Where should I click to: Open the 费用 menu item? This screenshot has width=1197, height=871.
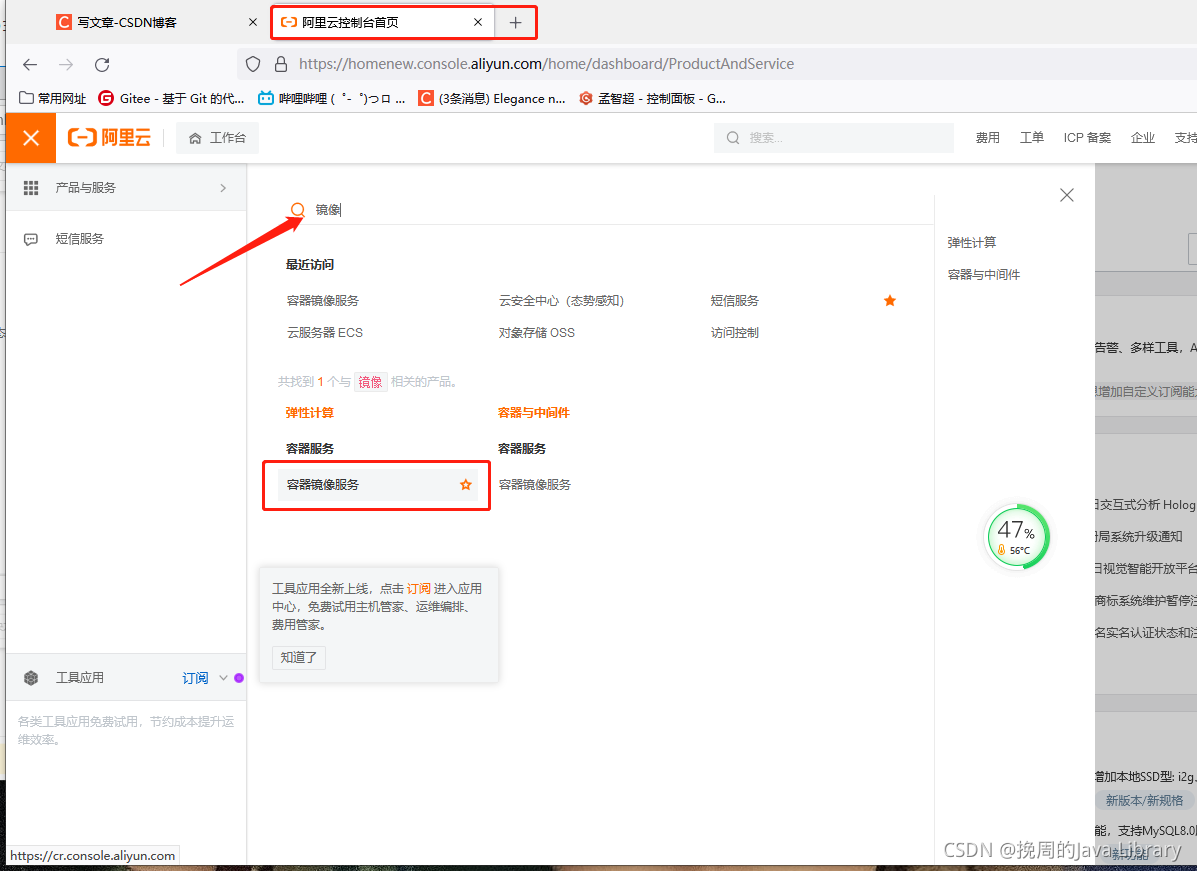pyautogui.click(x=987, y=137)
